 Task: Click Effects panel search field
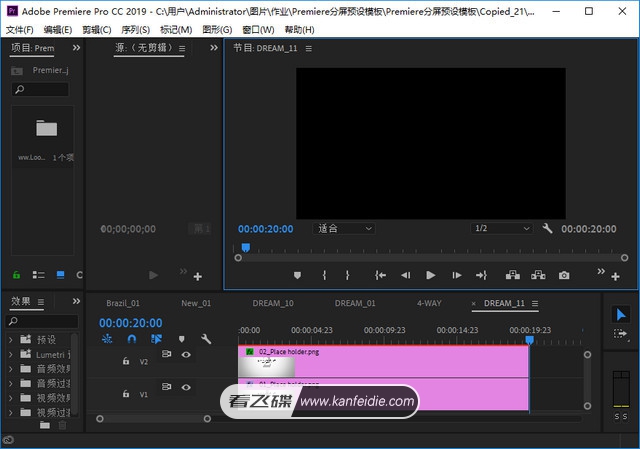coord(42,321)
